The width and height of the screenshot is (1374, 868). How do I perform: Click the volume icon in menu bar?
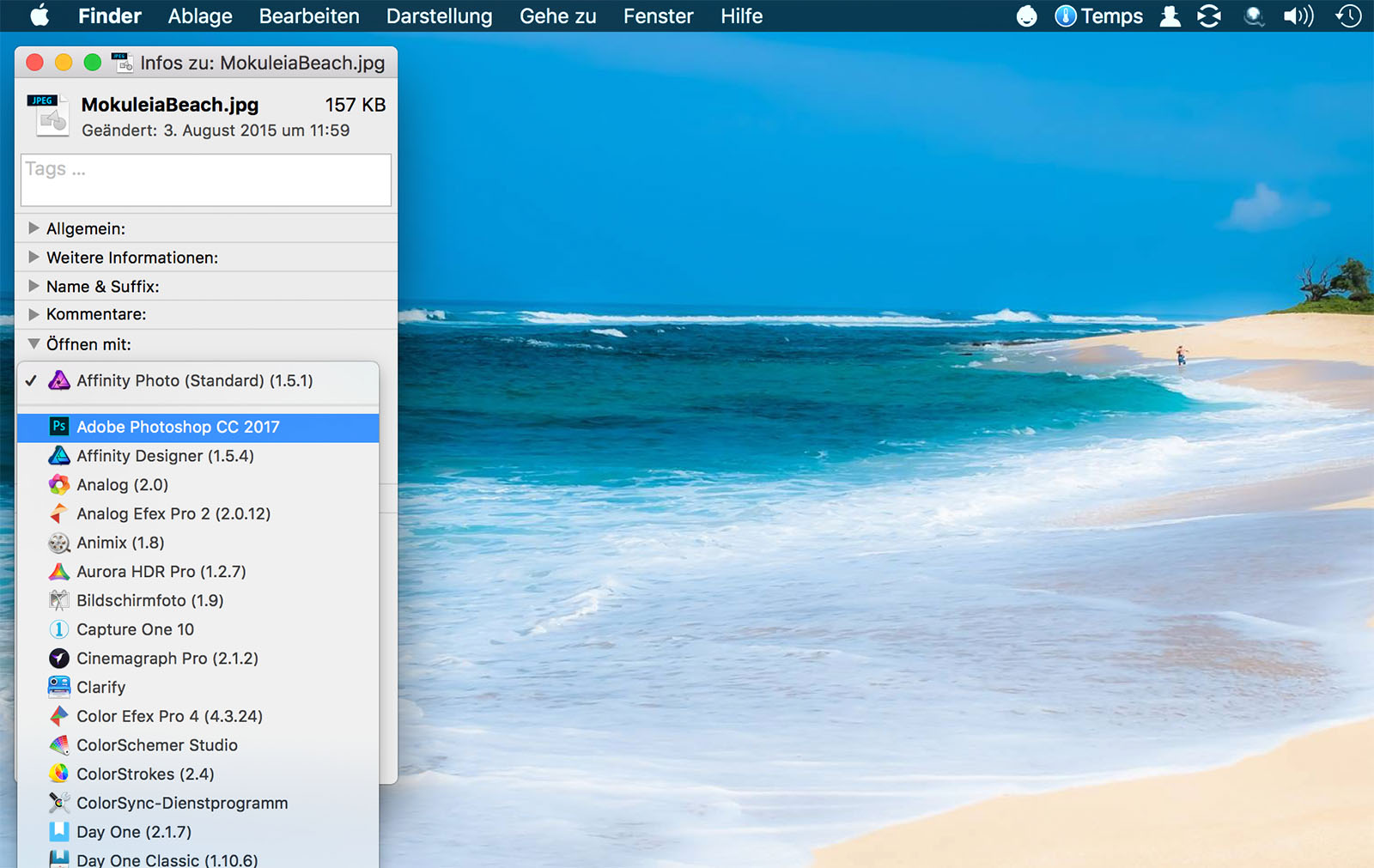click(x=1298, y=16)
